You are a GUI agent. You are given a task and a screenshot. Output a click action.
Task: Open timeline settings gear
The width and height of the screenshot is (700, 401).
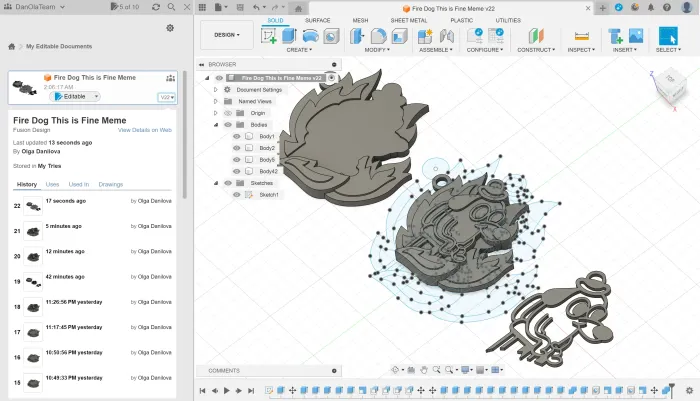click(689, 390)
